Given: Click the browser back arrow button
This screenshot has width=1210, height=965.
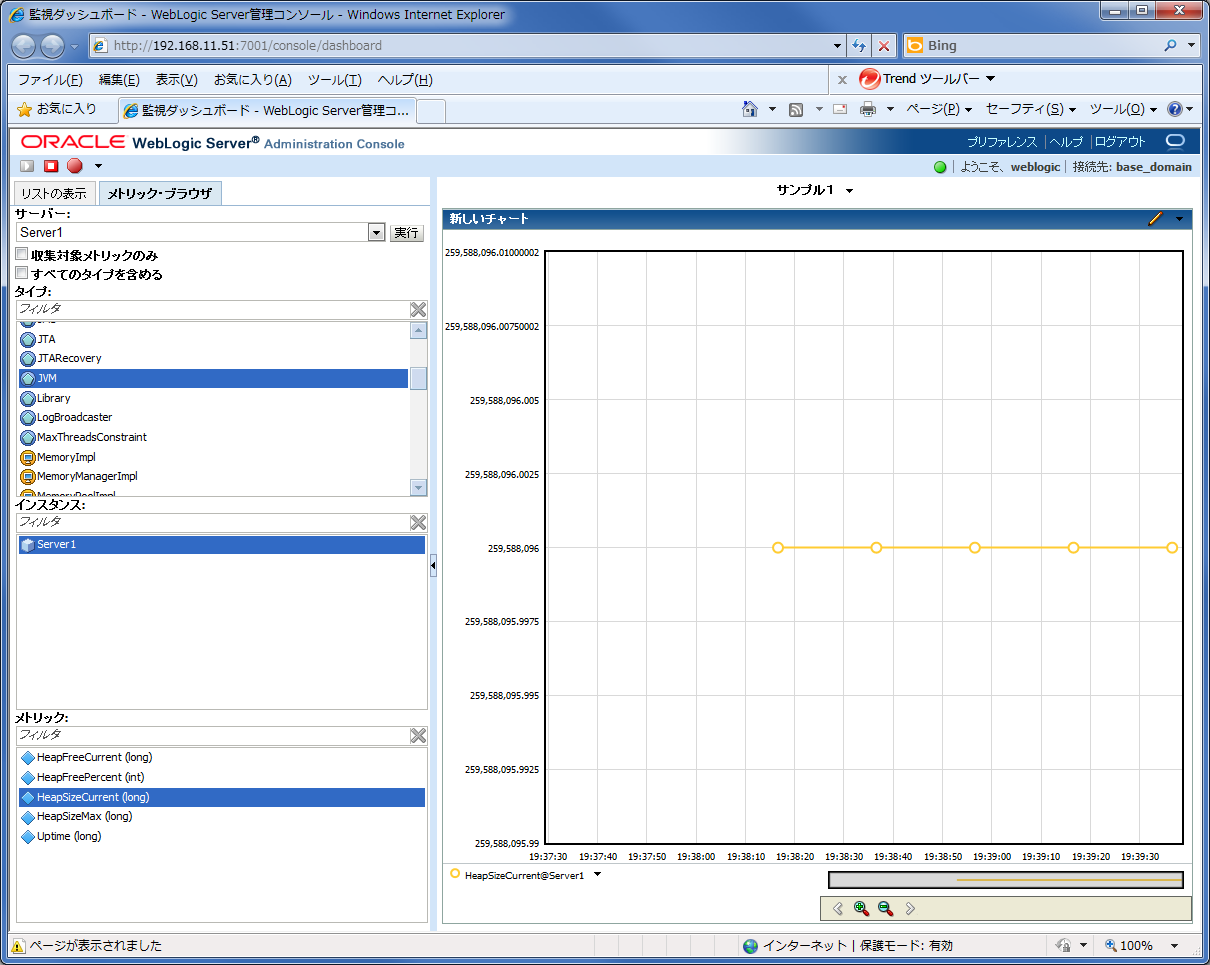Looking at the screenshot, I should tap(24, 46).
